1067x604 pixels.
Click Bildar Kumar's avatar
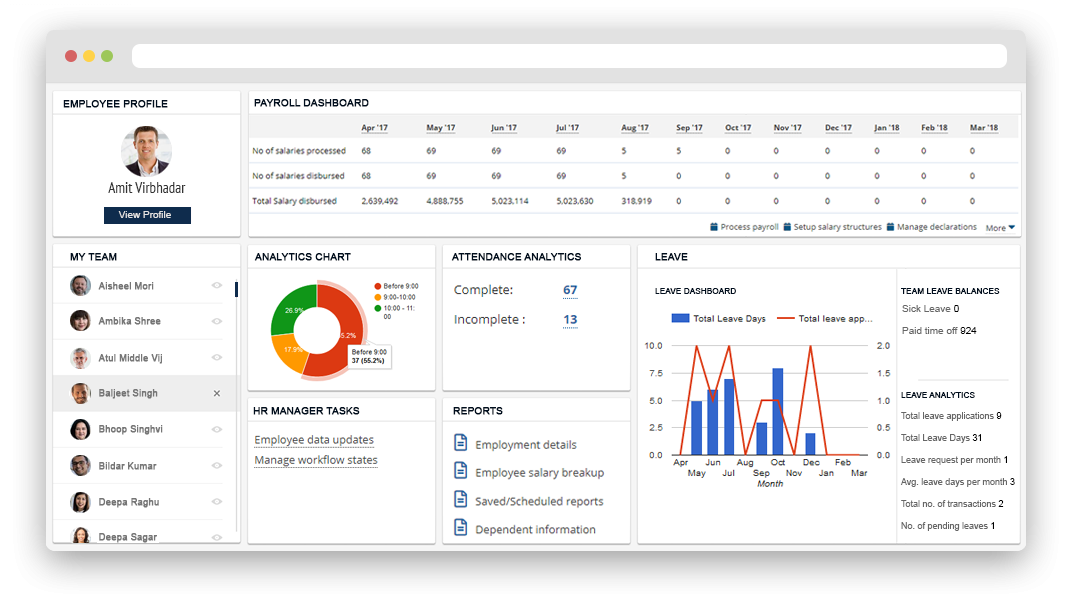tap(80, 465)
